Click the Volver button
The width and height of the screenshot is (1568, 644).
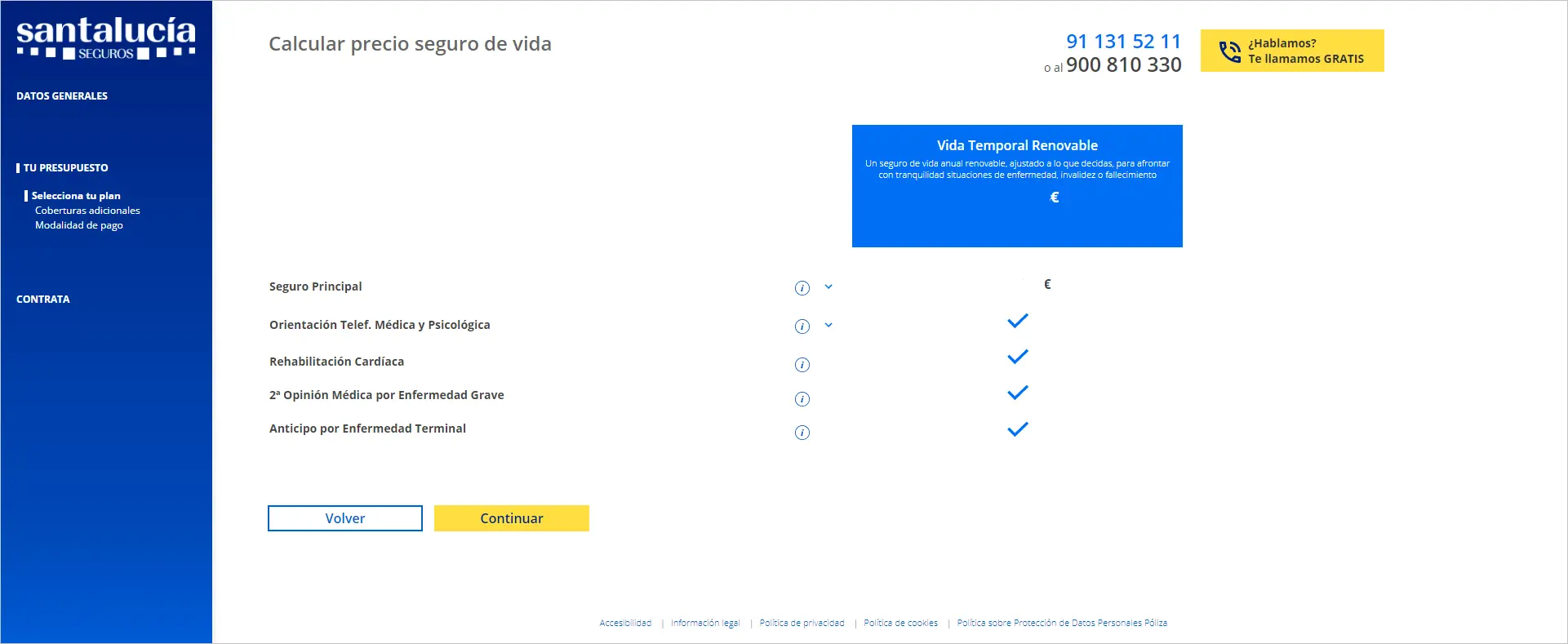[344, 518]
